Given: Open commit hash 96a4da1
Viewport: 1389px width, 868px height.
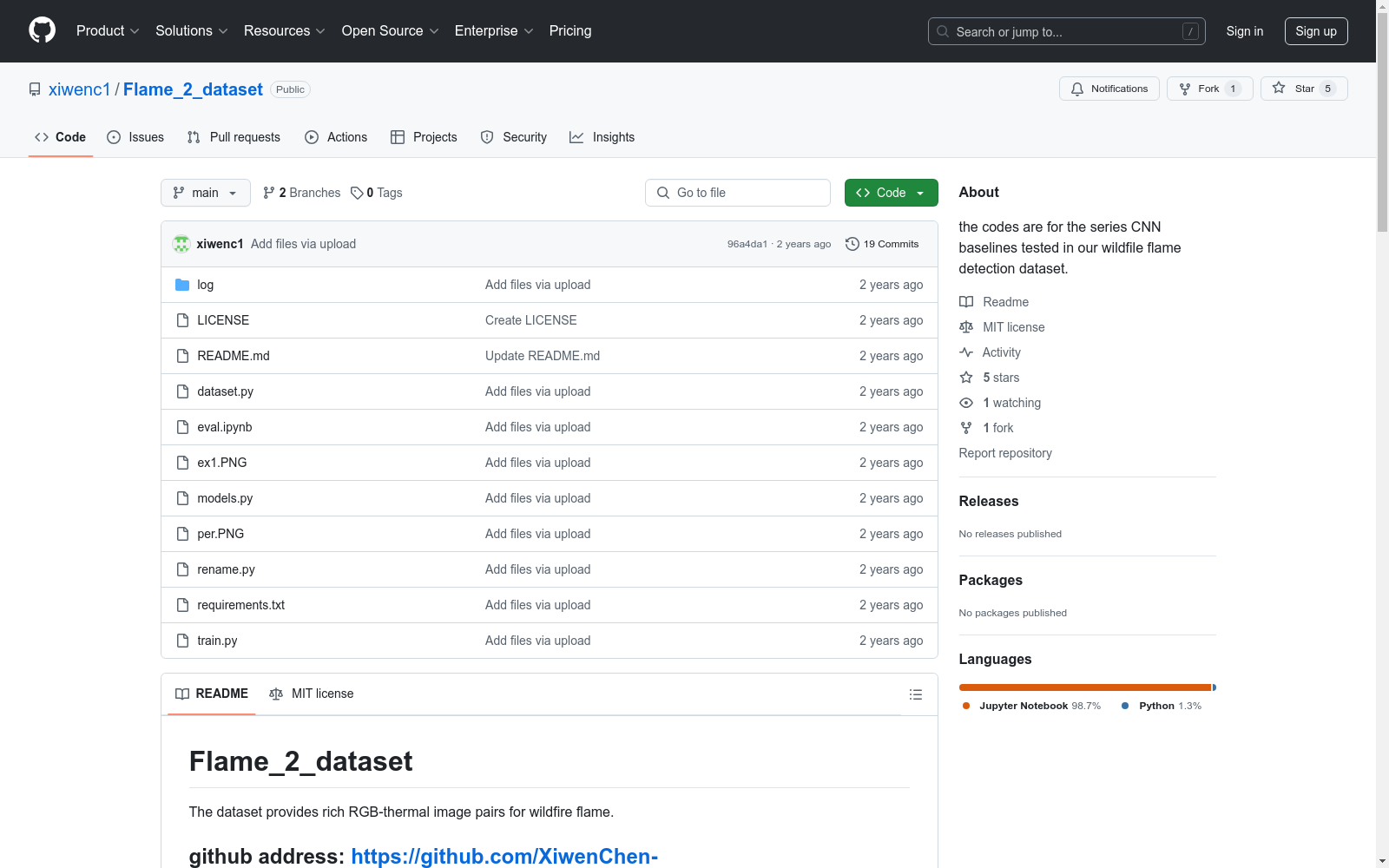Looking at the screenshot, I should point(747,244).
